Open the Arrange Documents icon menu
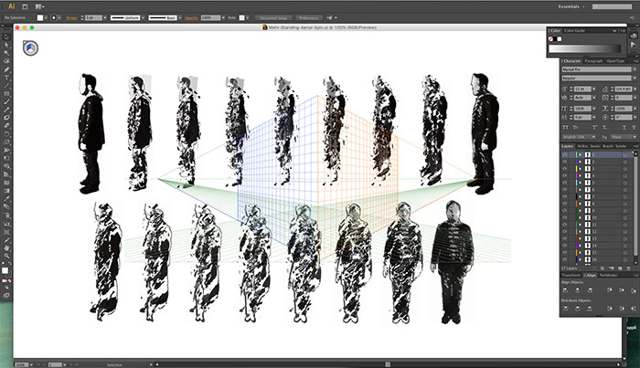 tap(40, 7)
